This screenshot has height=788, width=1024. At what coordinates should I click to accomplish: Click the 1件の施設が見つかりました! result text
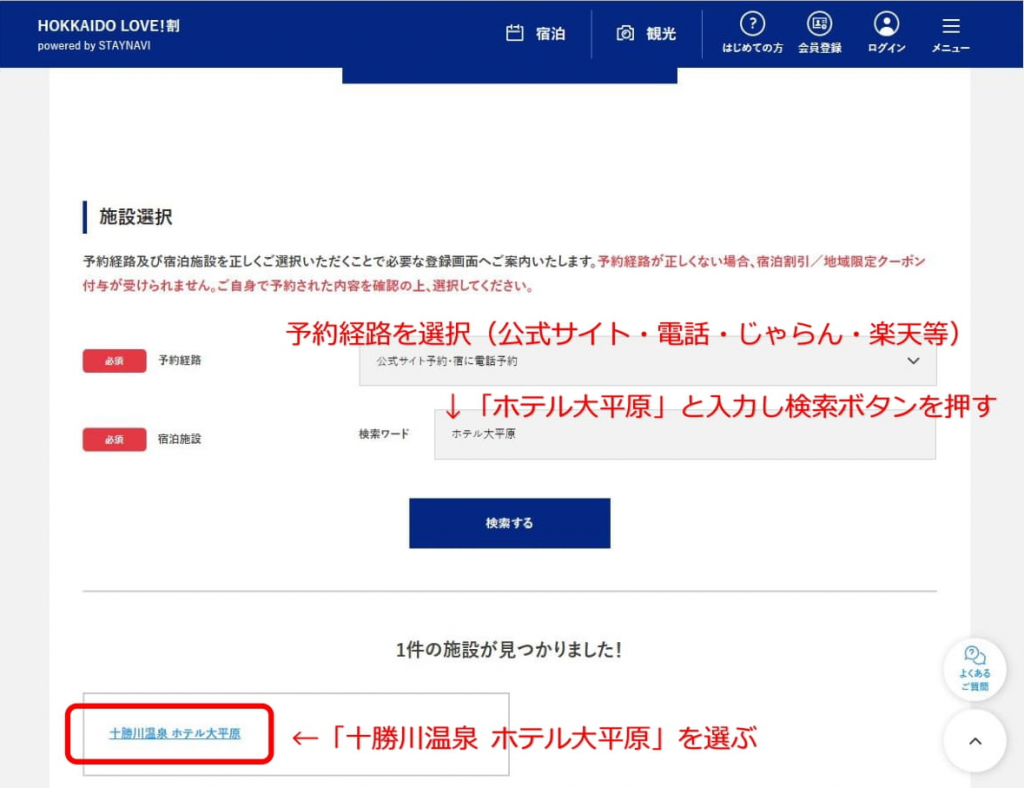pyautogui.click(x=509, y=650)
